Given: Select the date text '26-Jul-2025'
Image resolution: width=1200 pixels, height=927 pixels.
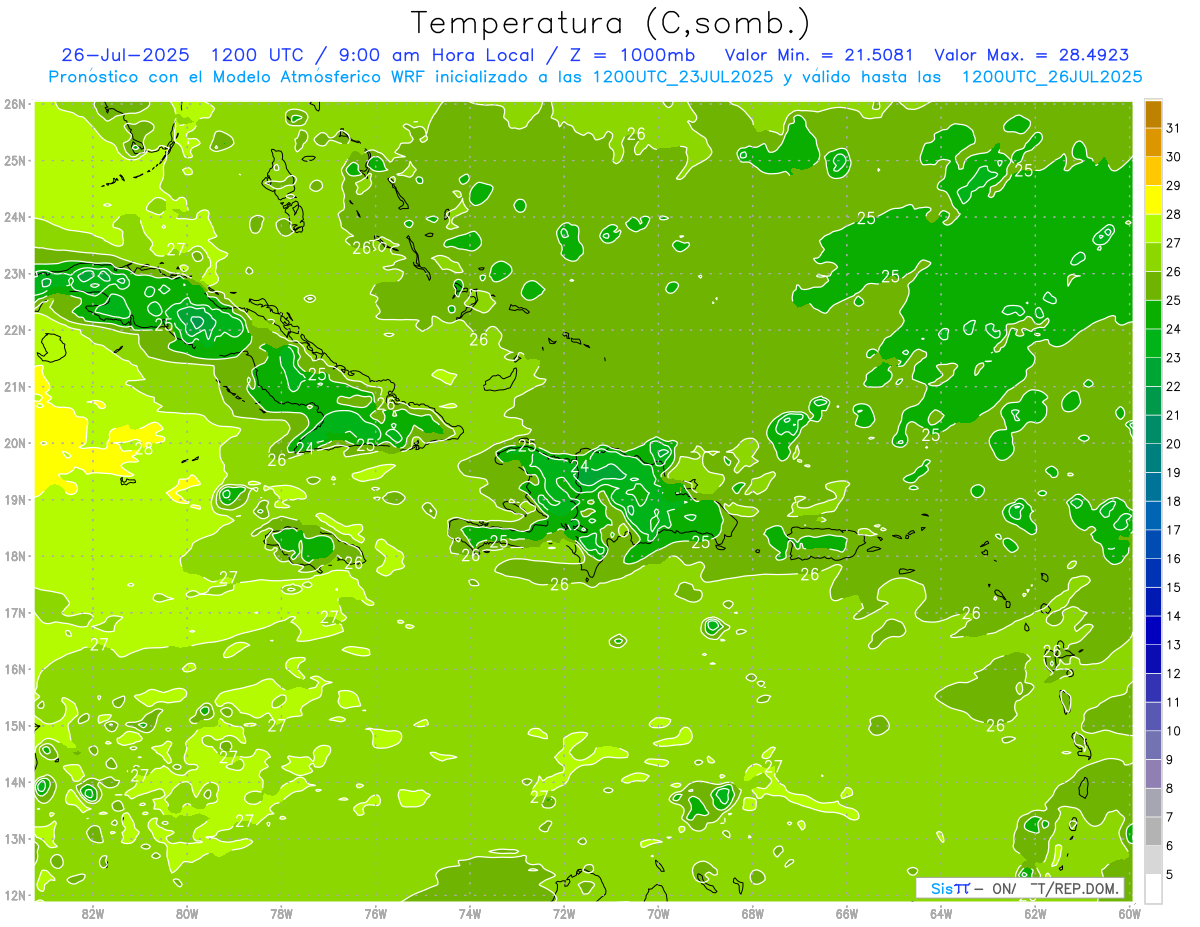Looking at the screenshot, I should pyautogui.click(x=125, y=55).
